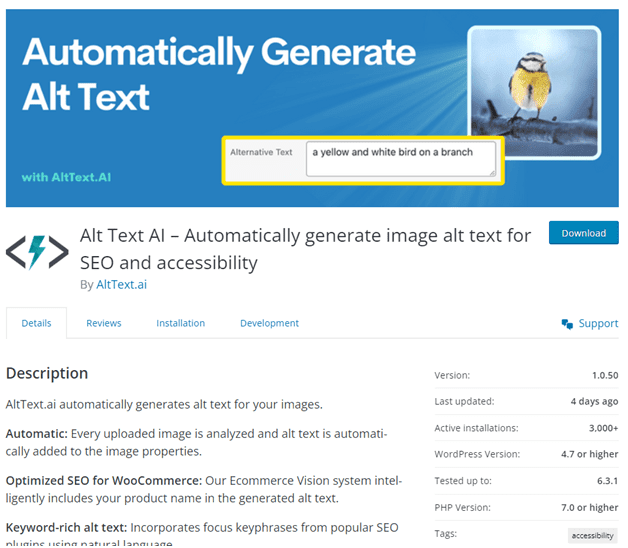Click the '7.0 or higher' PHP version

pos(590,508)
